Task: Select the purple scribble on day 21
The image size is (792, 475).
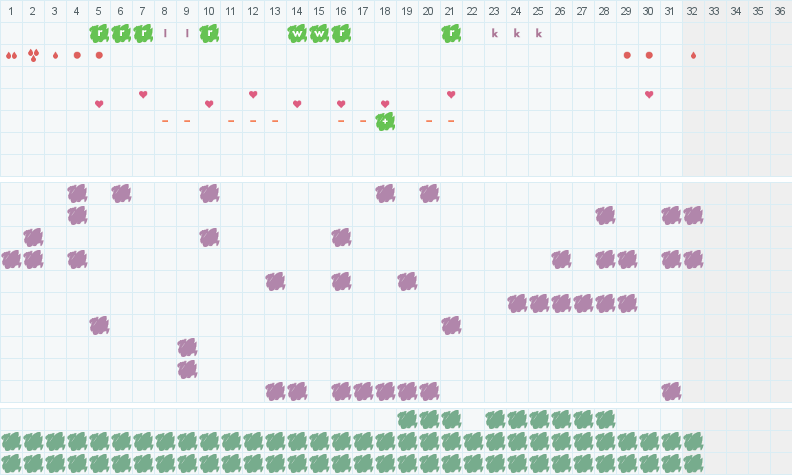Action: click(x=451, y=325)
